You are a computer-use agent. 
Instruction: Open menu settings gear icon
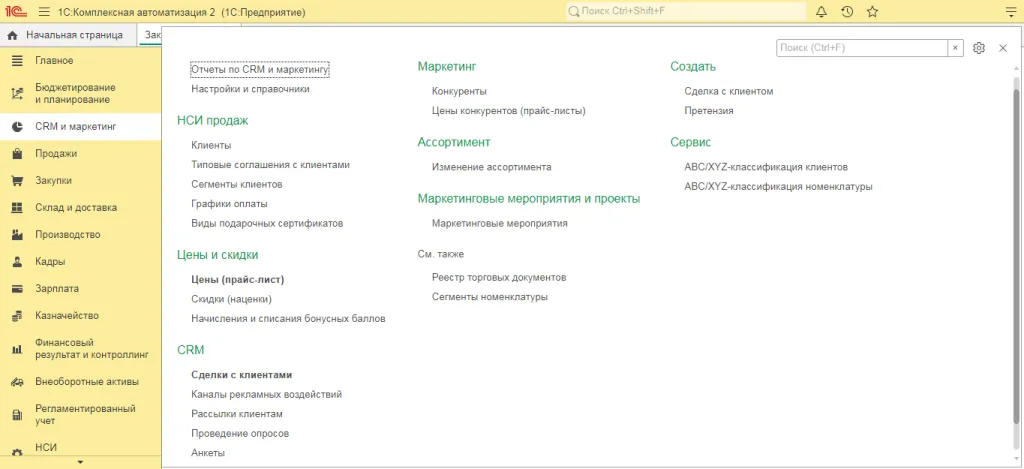pyautogui.click(x=979, y=48)
